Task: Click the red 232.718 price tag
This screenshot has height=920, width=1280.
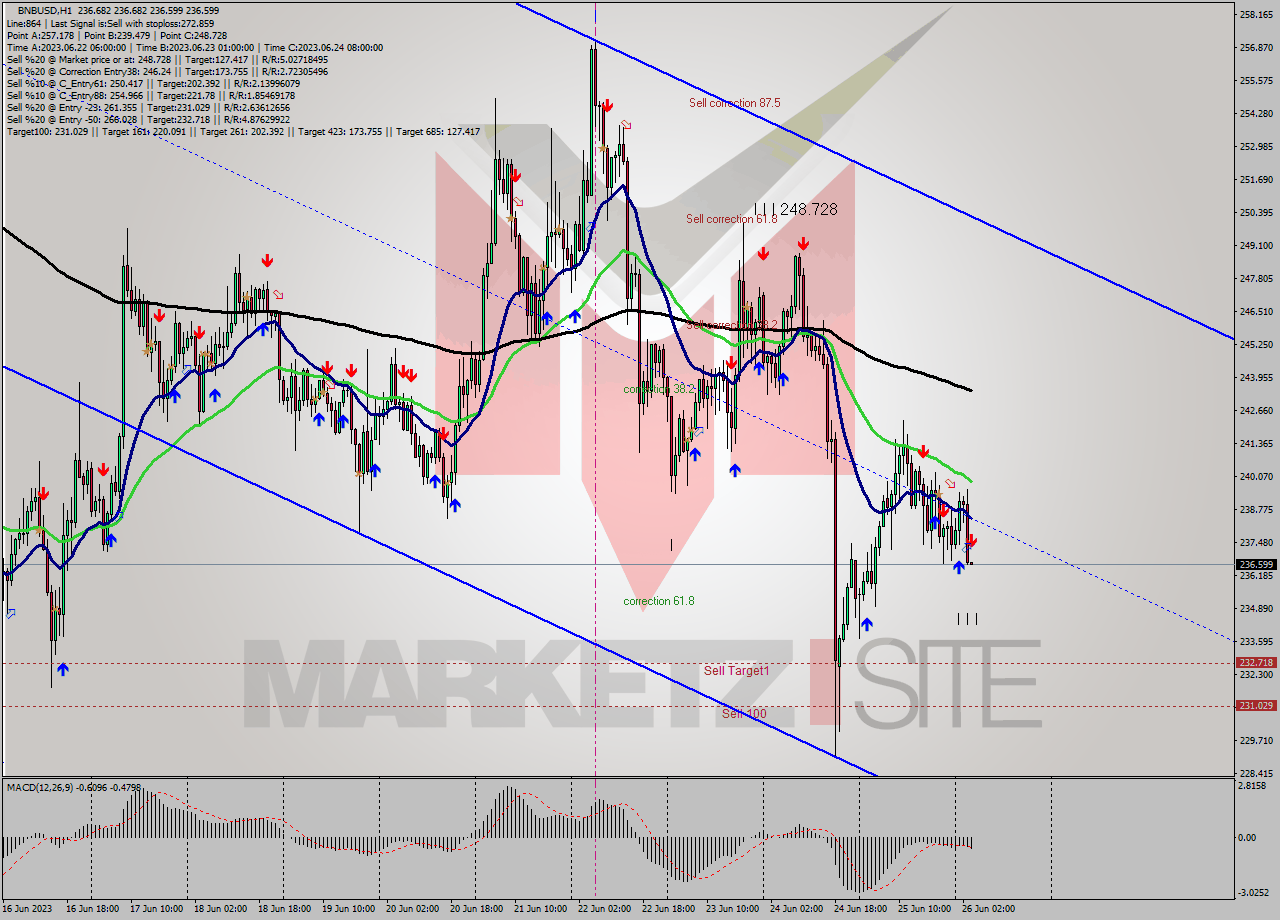Action: (1256, 662)
